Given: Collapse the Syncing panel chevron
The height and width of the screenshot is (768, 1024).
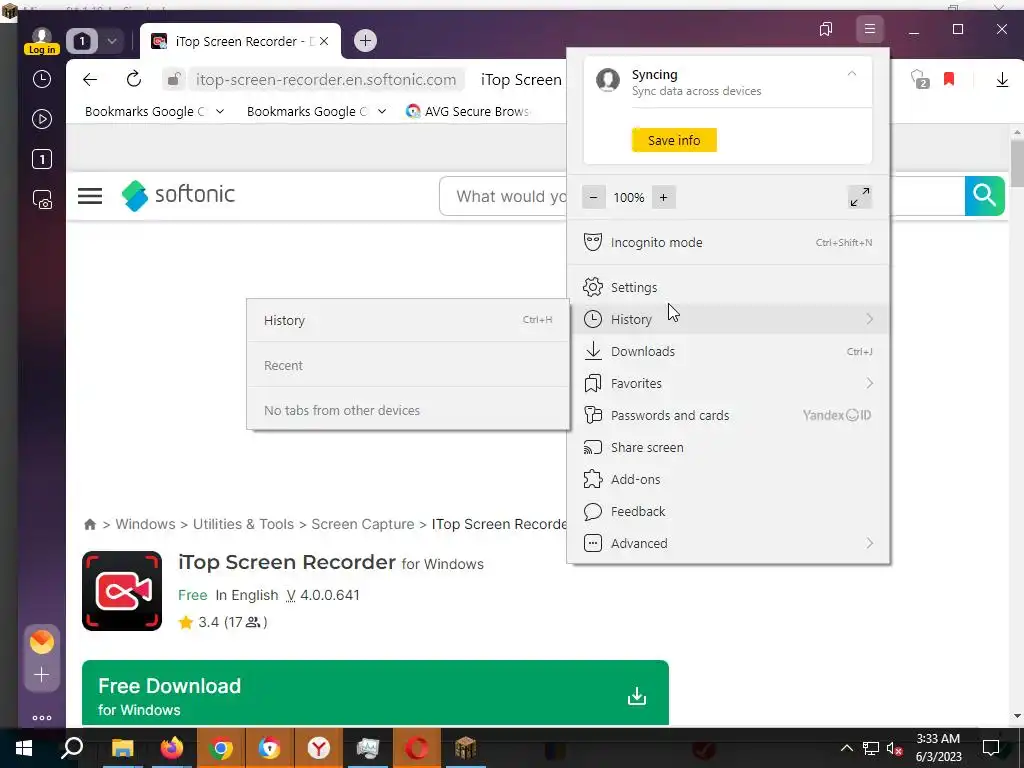Looking at the screenshot, I should point(852,74).
